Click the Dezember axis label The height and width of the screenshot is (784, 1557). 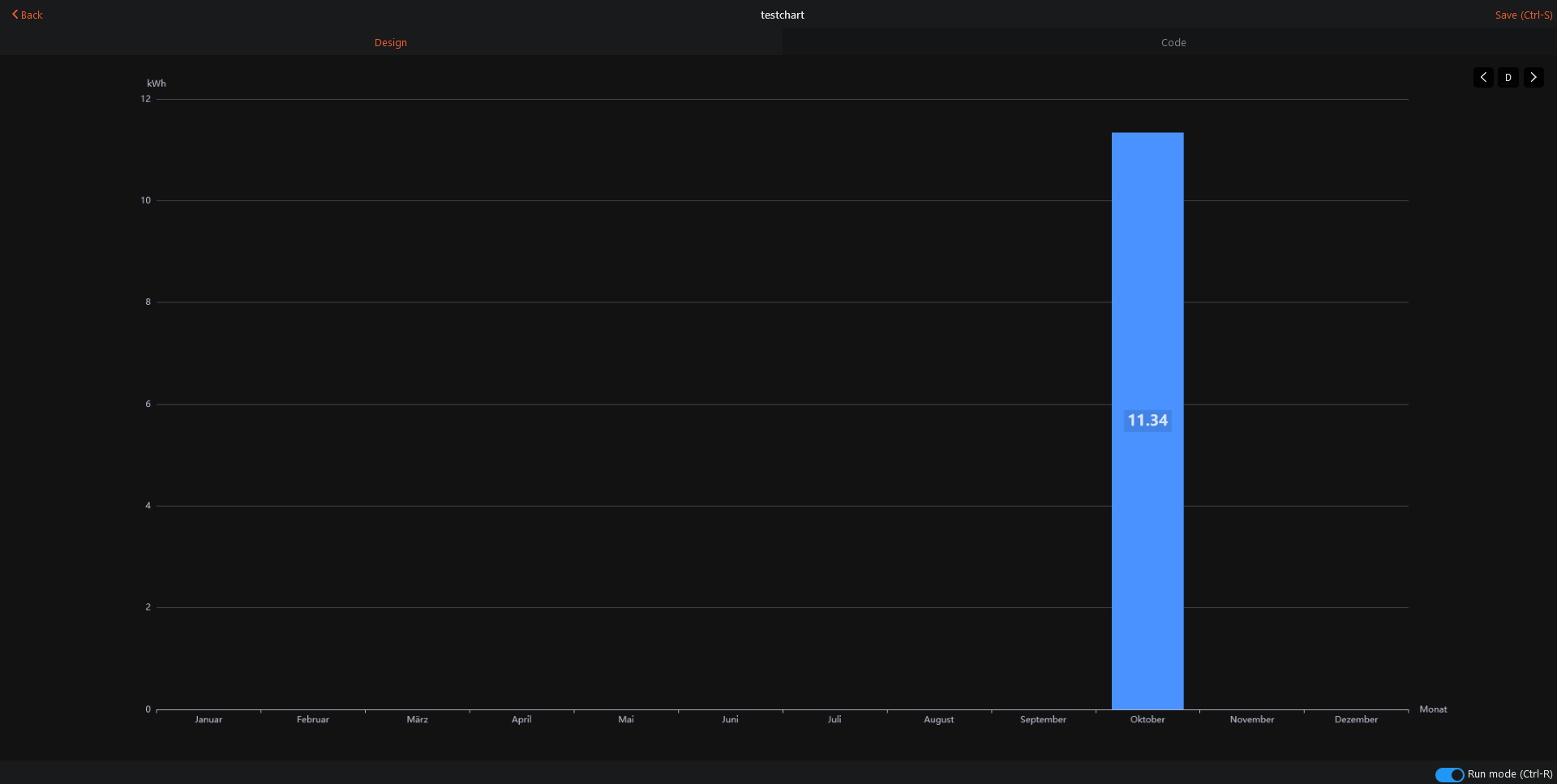pos(1356,719)
